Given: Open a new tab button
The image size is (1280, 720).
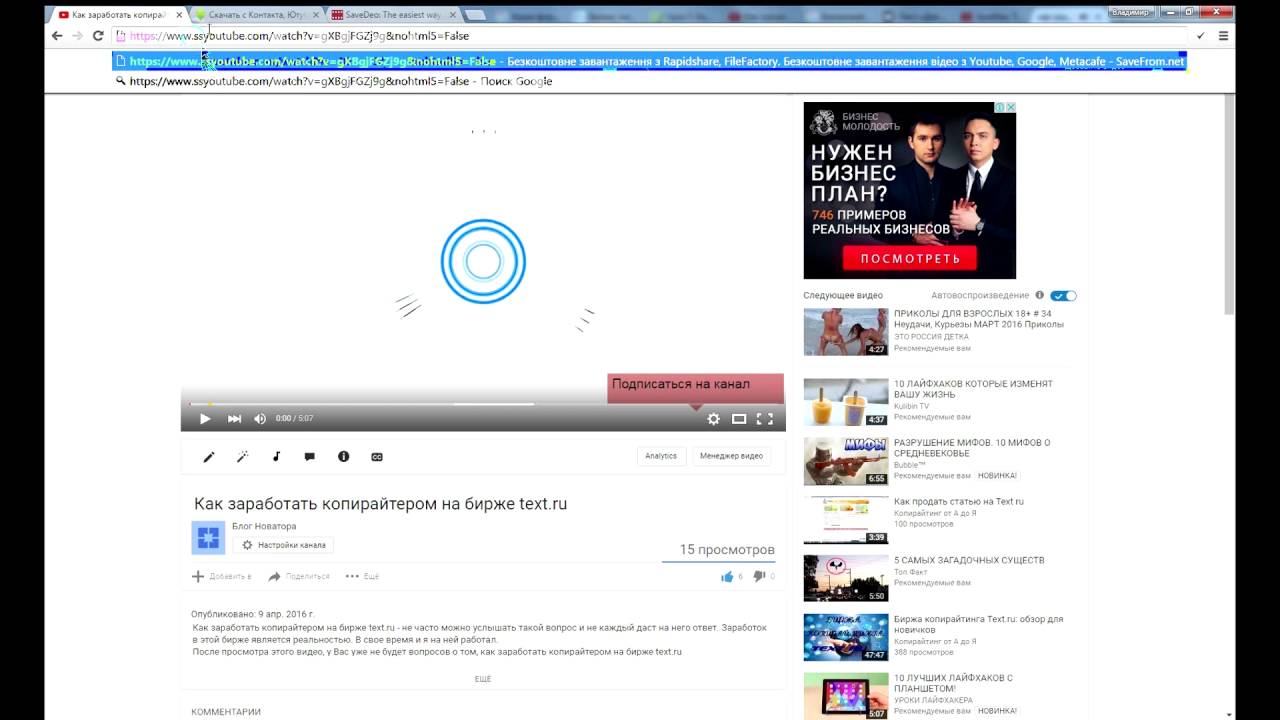Looking at the screenshot, I should pos(476,15).
